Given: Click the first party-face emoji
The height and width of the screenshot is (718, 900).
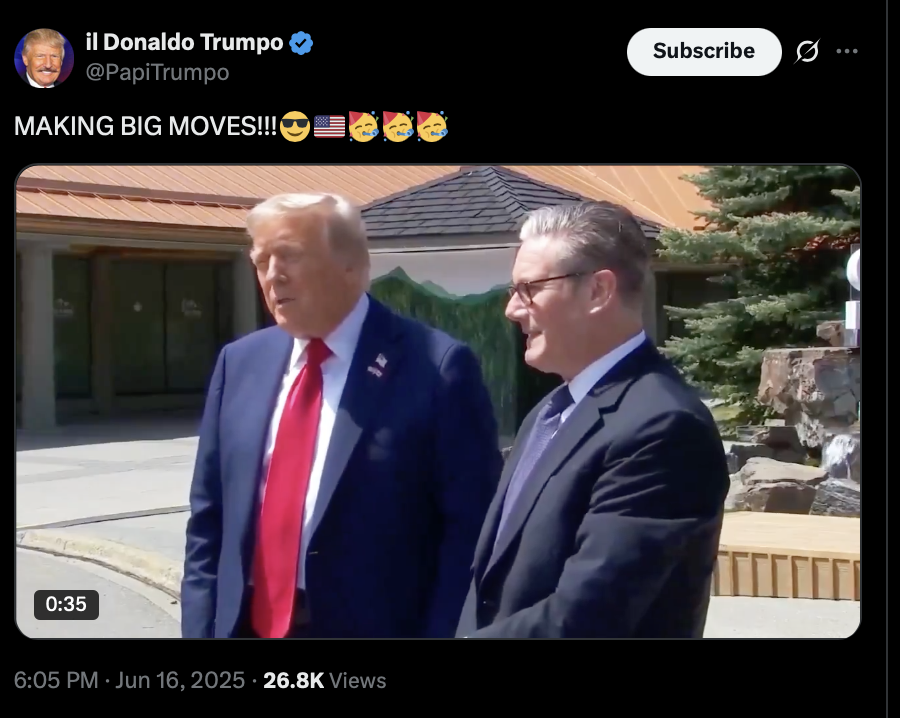Looking at the screenshot, I should pyautogui.click(x=364, y=126).
